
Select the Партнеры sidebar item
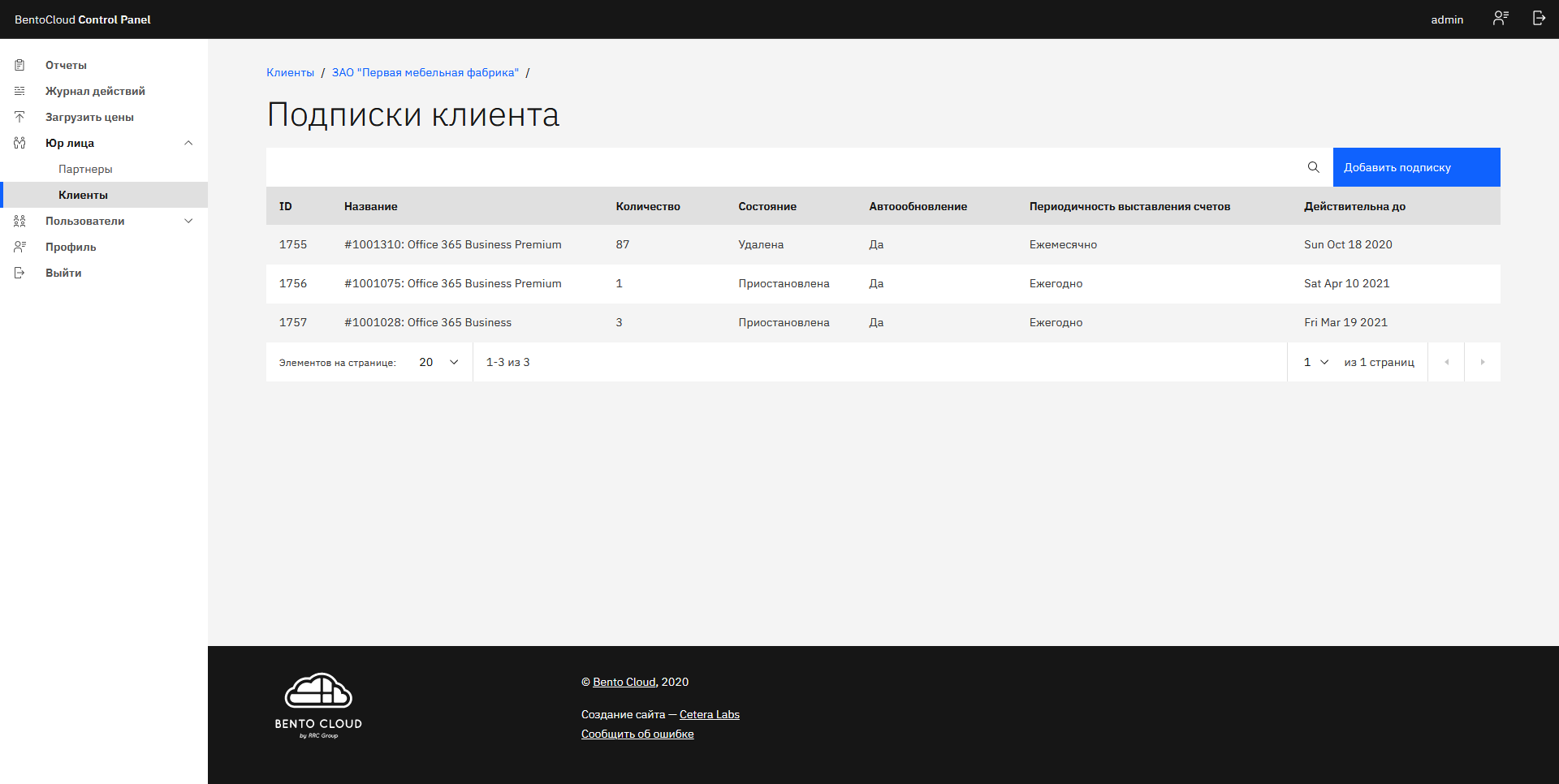(x=85, y=169)
